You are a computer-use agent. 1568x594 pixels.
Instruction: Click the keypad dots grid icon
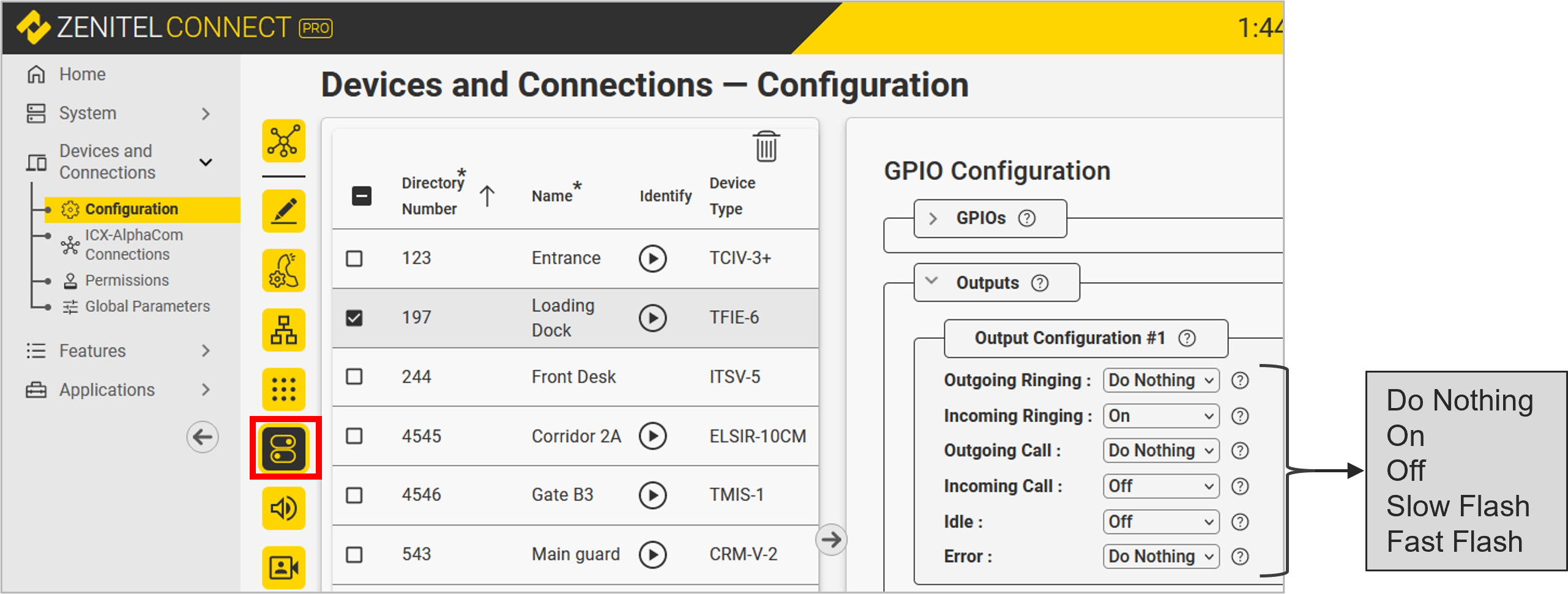(x=283, y=389)
